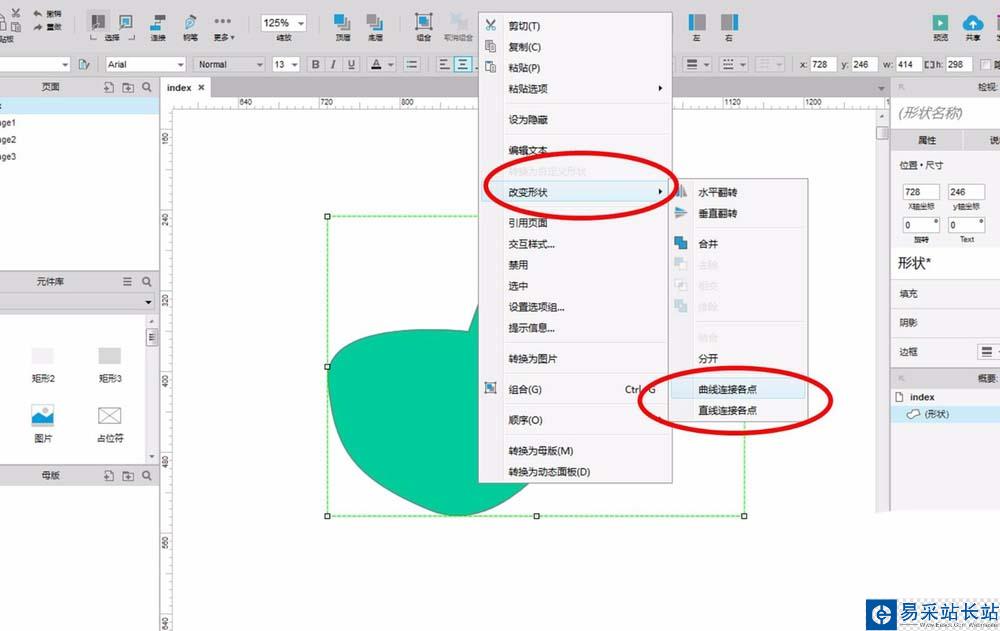Open the 粘贴选项 submenu

(x=575, y=89)
